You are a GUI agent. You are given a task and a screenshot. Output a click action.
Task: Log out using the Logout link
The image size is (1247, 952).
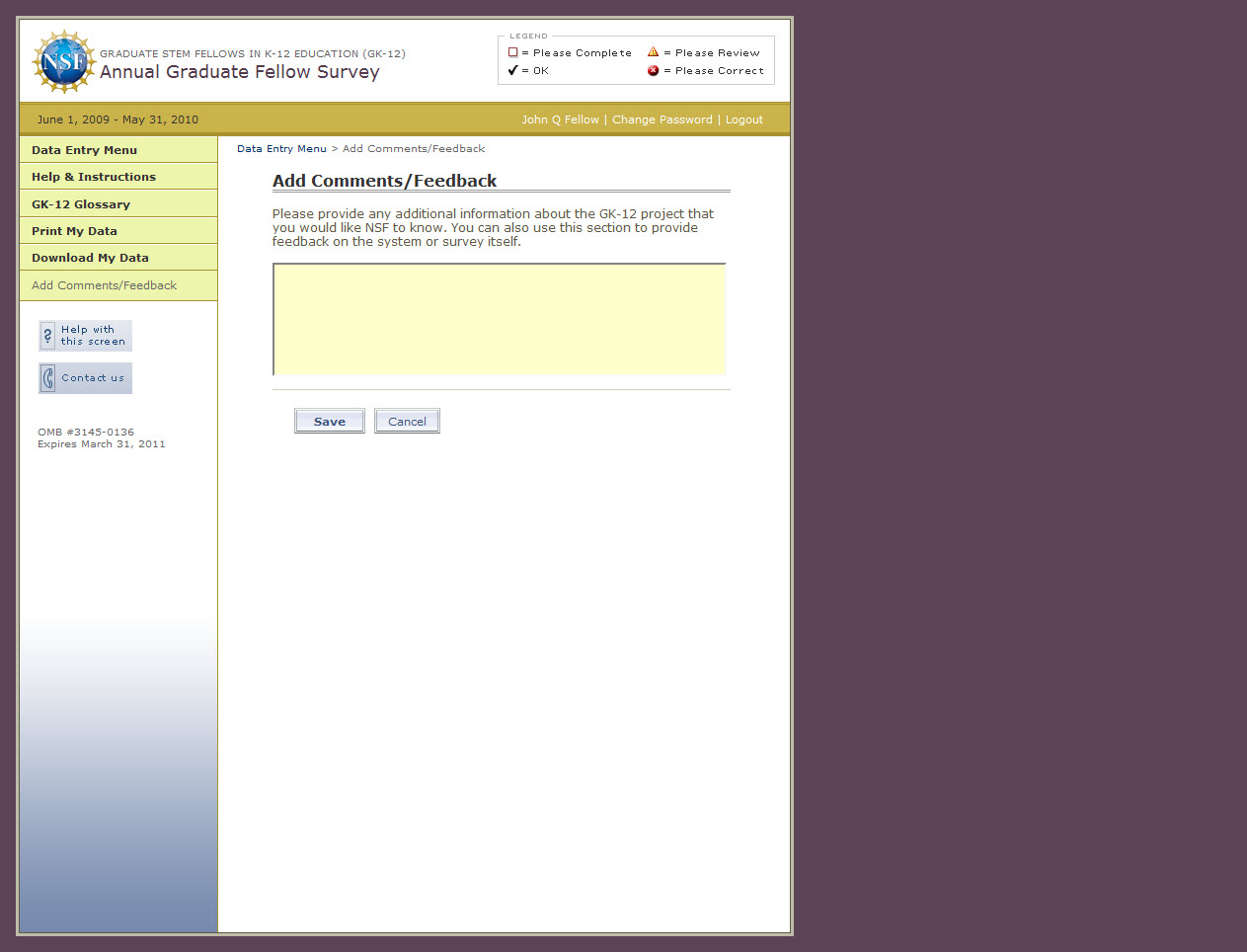coord(743,119)
